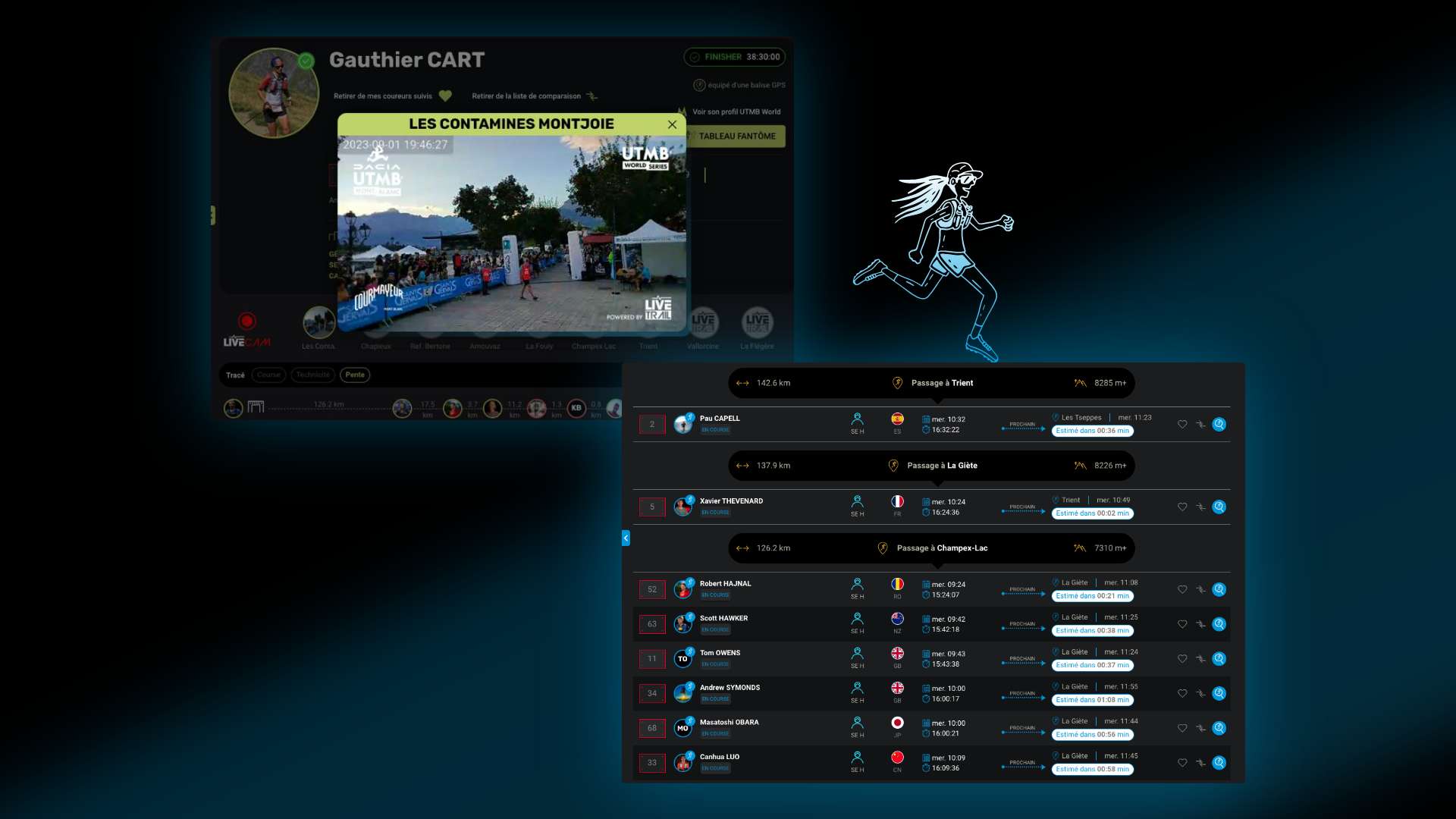This screenshot has width=1456, height=819.
Task: Switch tracé view to Course
Action: tap(268, 375)
